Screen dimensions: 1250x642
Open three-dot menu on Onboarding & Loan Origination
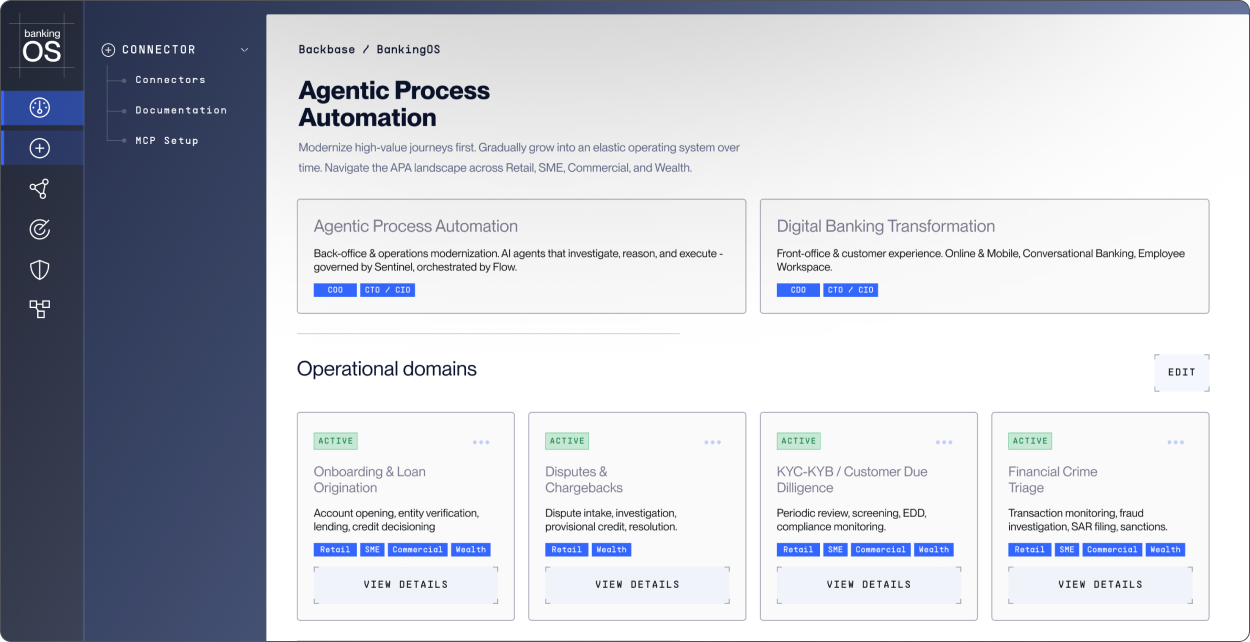tap(481, 442)
